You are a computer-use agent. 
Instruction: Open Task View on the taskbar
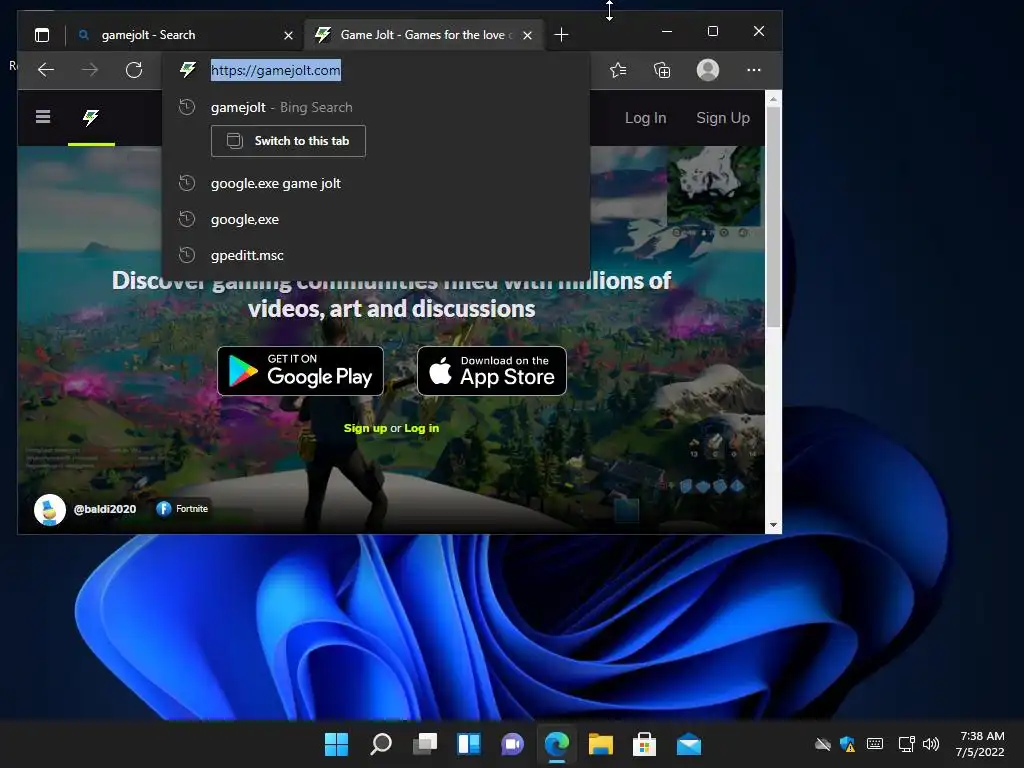tap(424, 744)
